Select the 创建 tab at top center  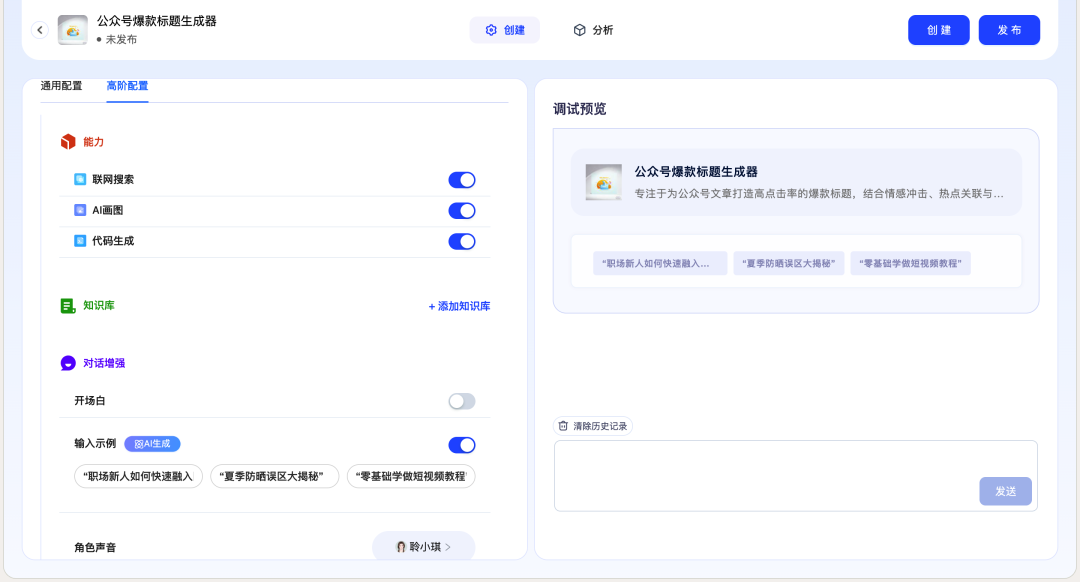pyautogui.click(x=504, y=29)
